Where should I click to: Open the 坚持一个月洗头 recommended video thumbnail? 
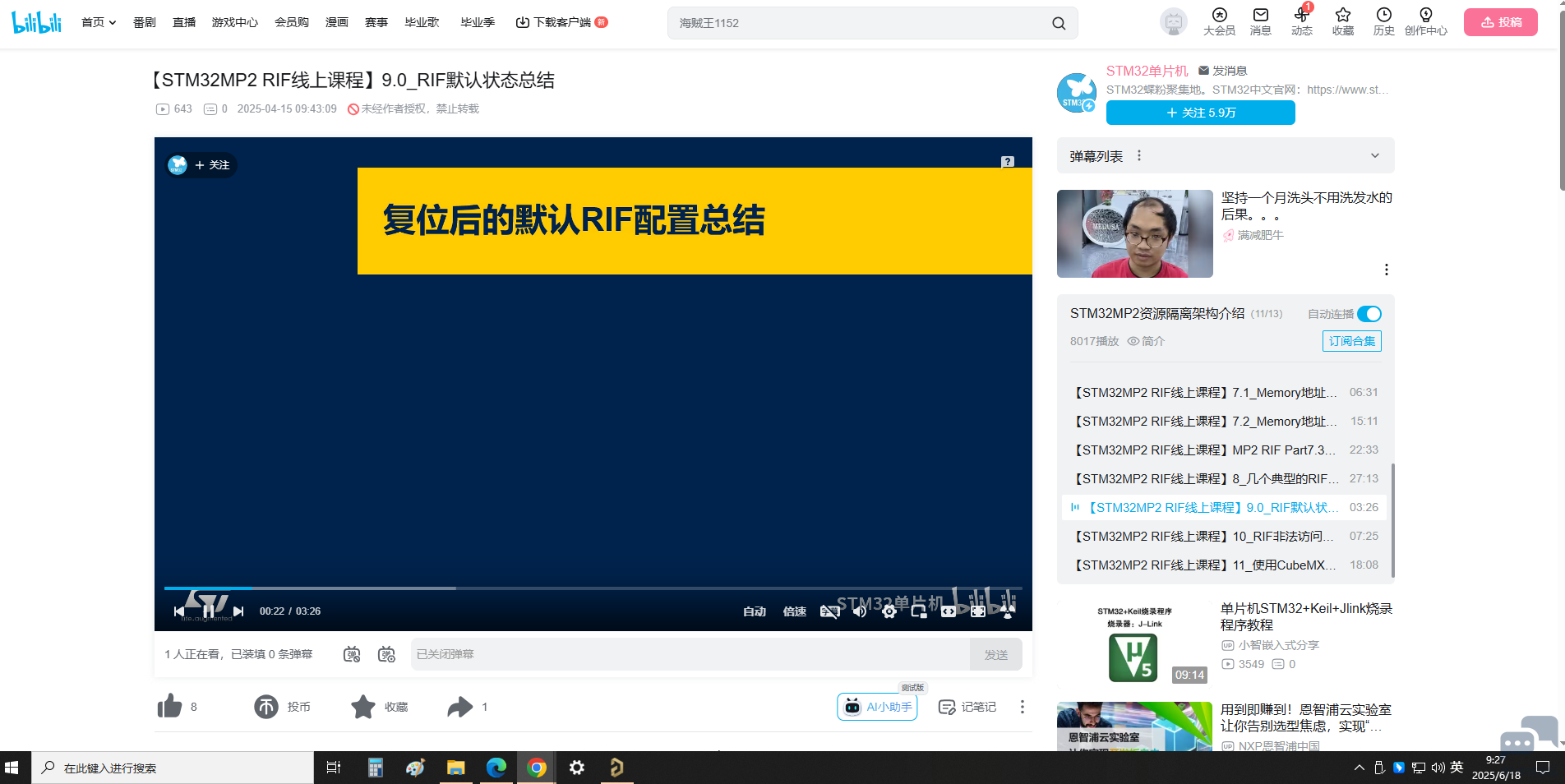coord(1135,233)
